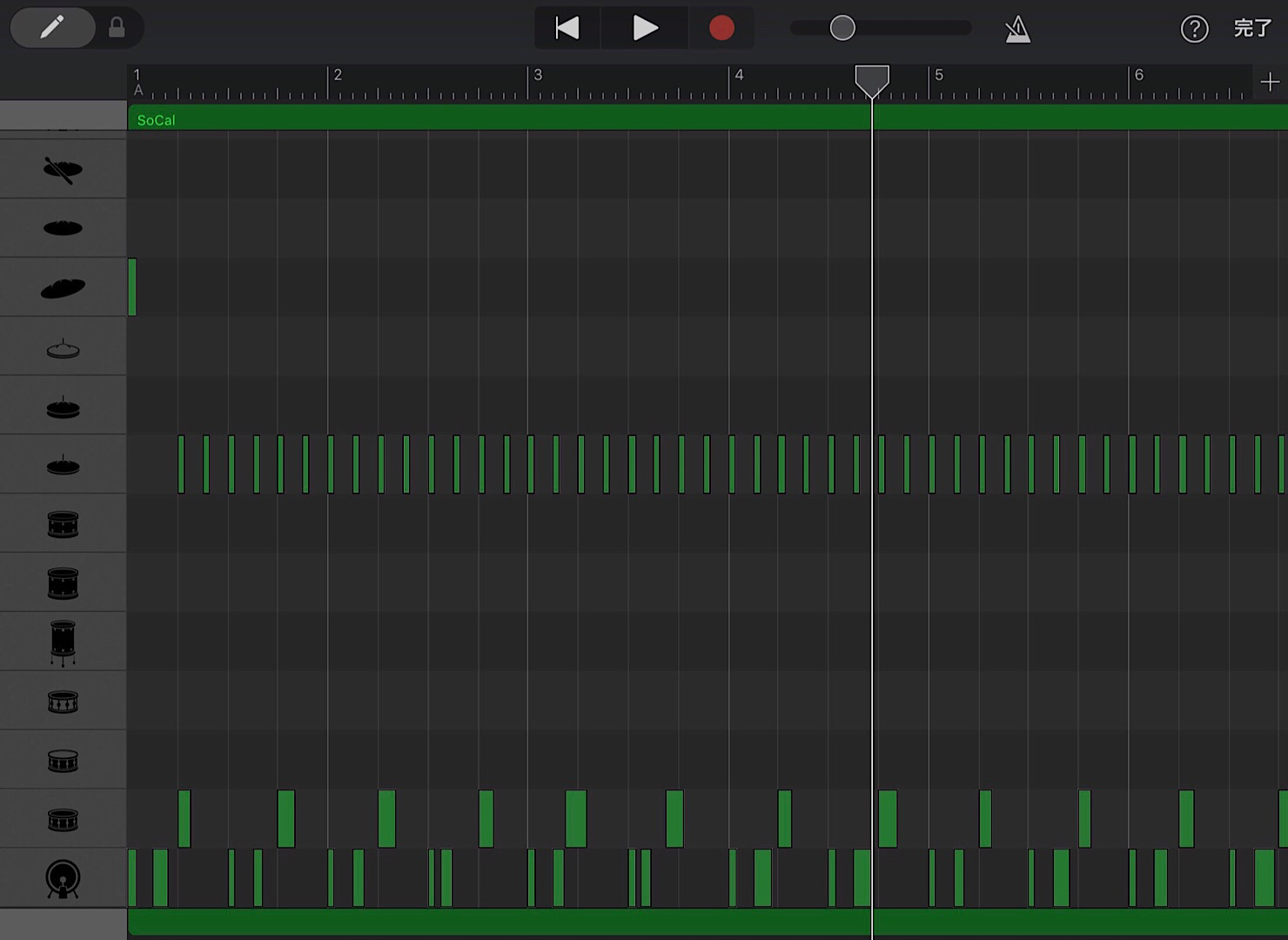Preview the pedal hi-hat row icon above the closed hi-hat
Image resolution: width=1288 pixels, height=940 pixels.
point(63,406)
